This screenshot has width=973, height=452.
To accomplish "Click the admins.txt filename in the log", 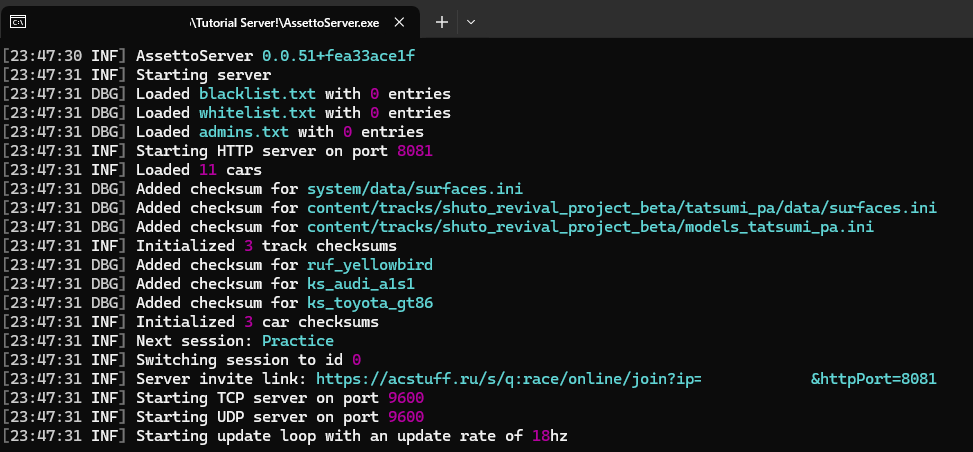I will 243,132.
